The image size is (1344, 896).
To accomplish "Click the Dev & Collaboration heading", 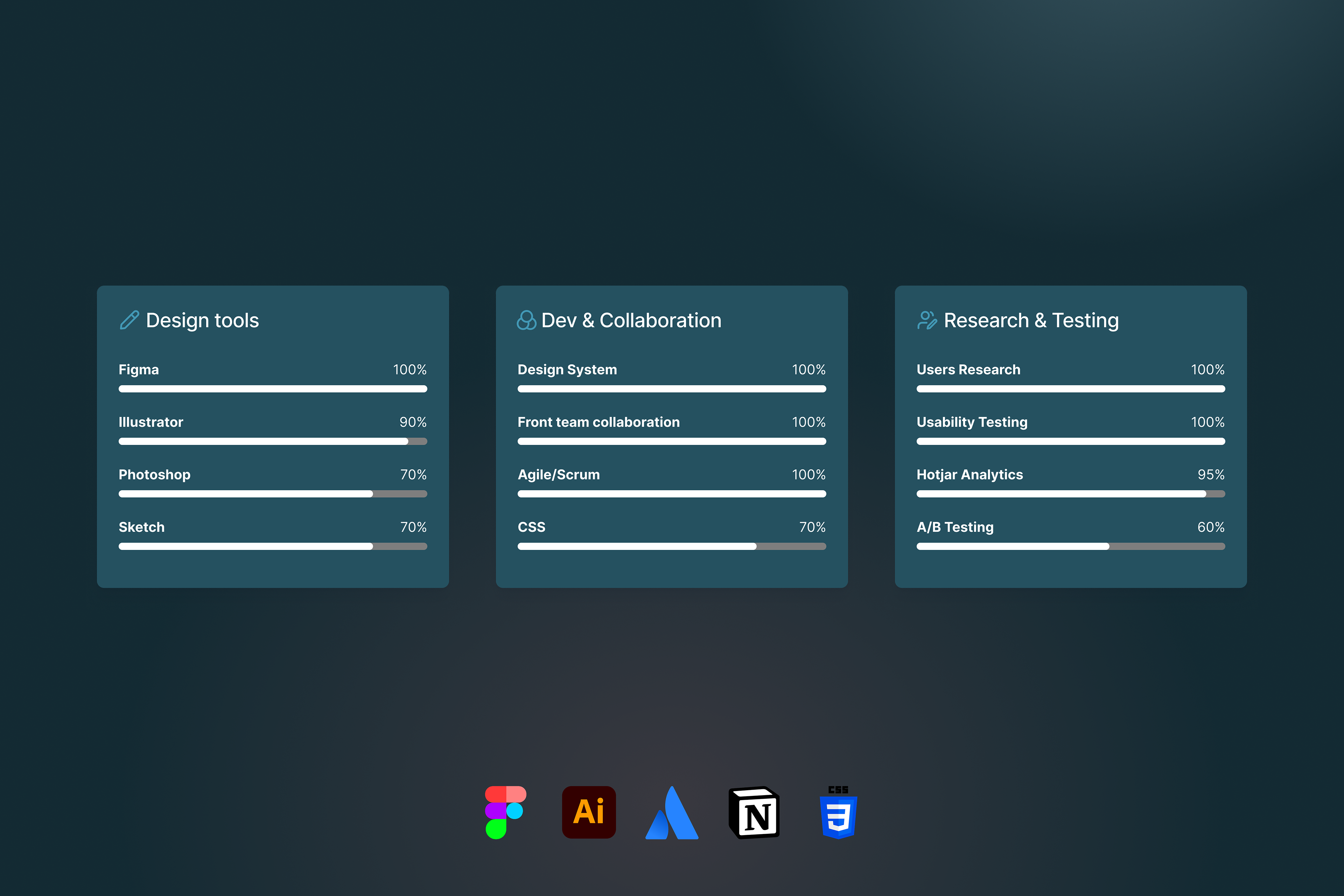I will coord(631,321).
